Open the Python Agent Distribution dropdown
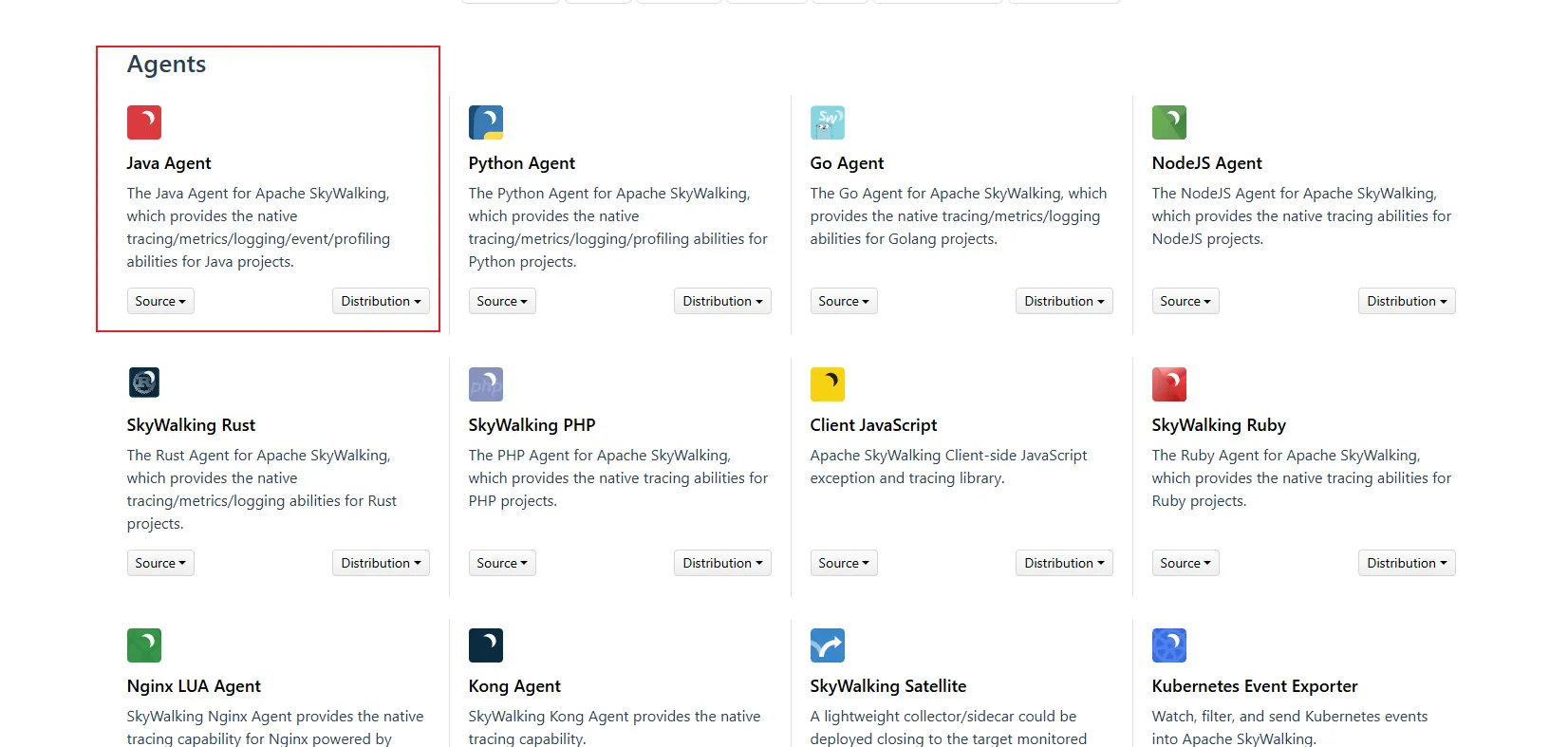 click(722, 301)
